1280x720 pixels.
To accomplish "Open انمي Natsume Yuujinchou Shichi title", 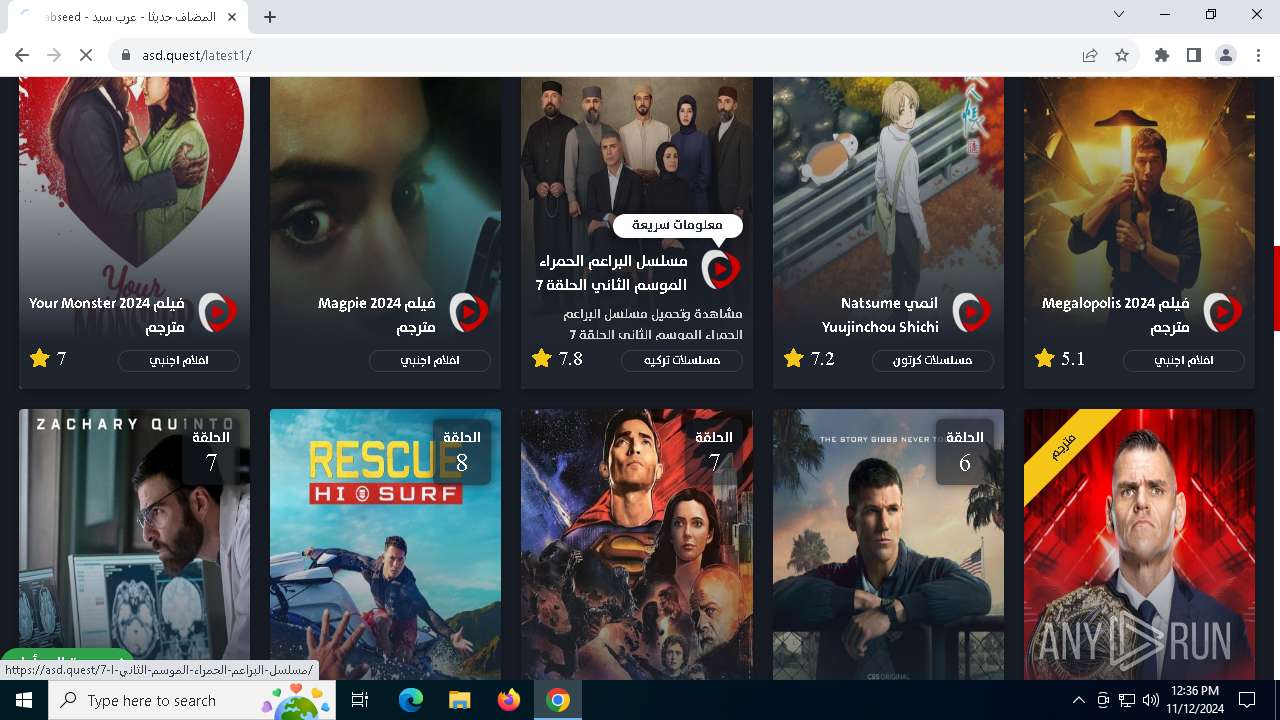I will 880,315.
